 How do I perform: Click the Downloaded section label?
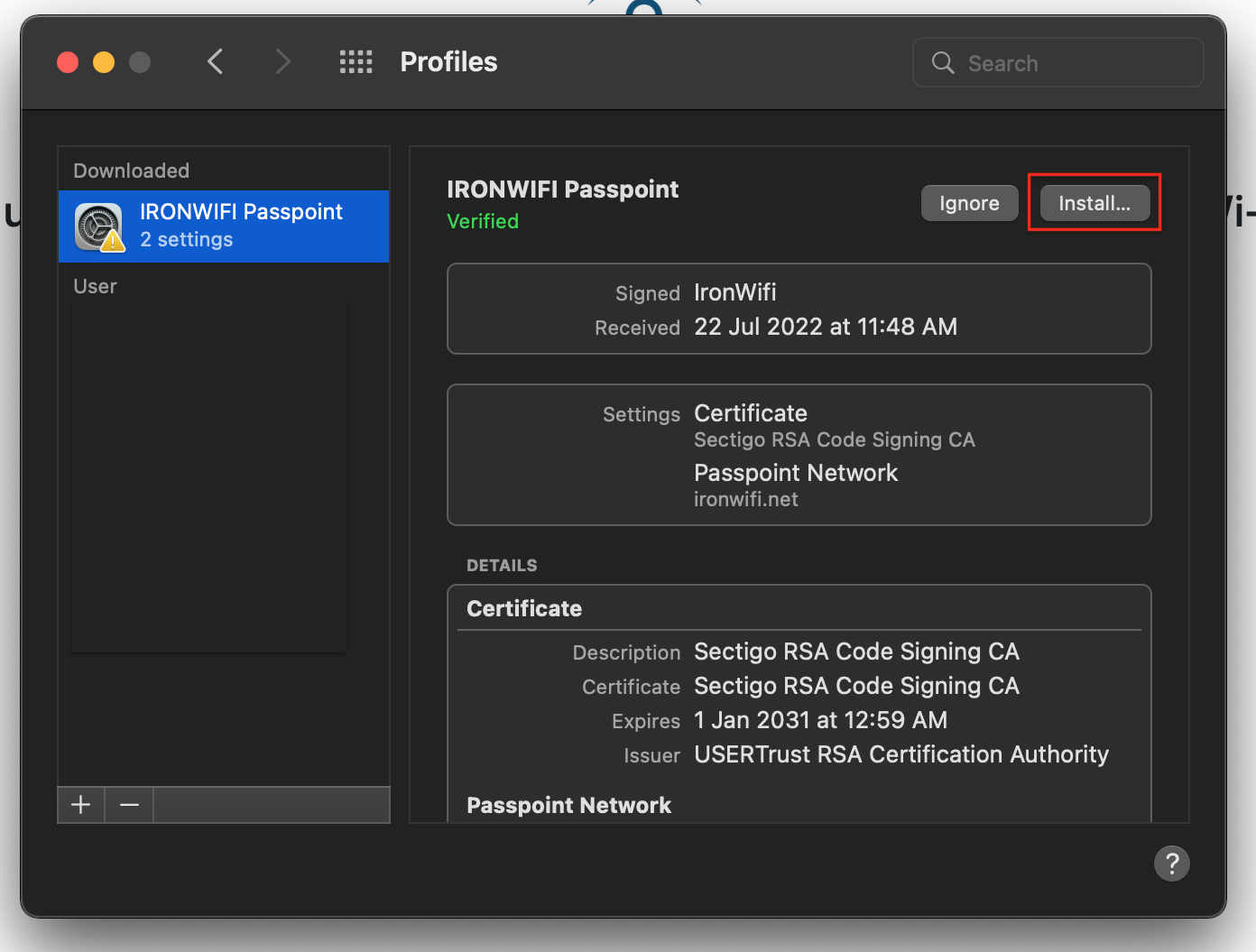pos(132,171)
